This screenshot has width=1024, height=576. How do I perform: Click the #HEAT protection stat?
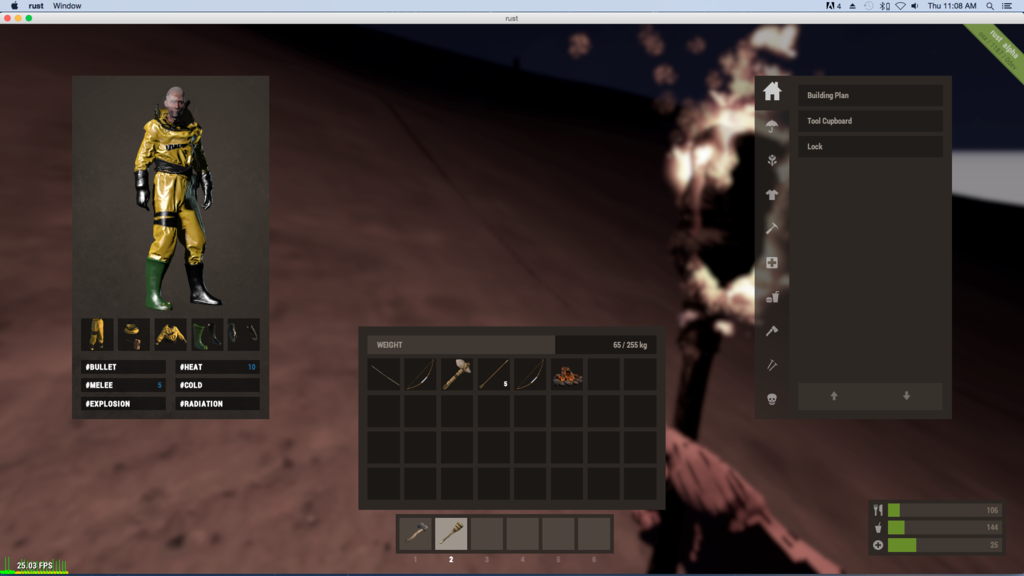(x=217, y=367)
